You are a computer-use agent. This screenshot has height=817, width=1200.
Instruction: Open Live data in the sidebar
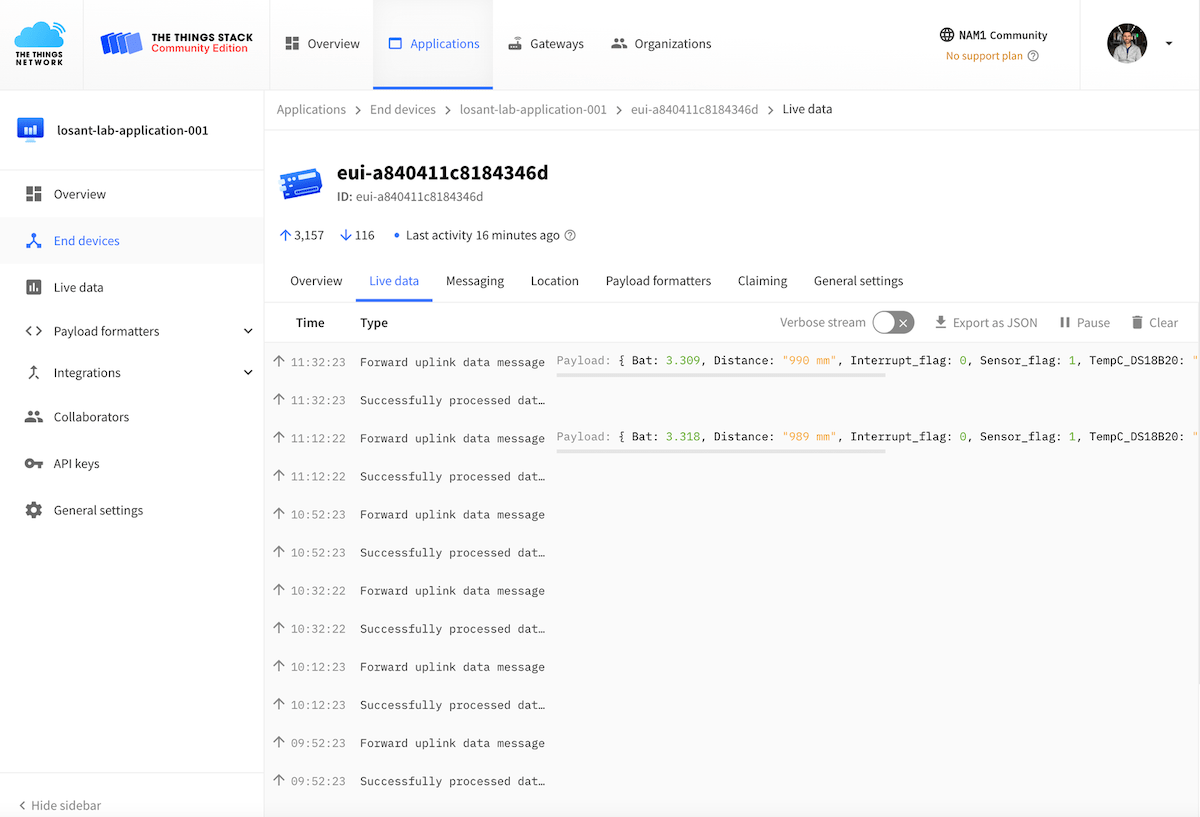(132, 287)
